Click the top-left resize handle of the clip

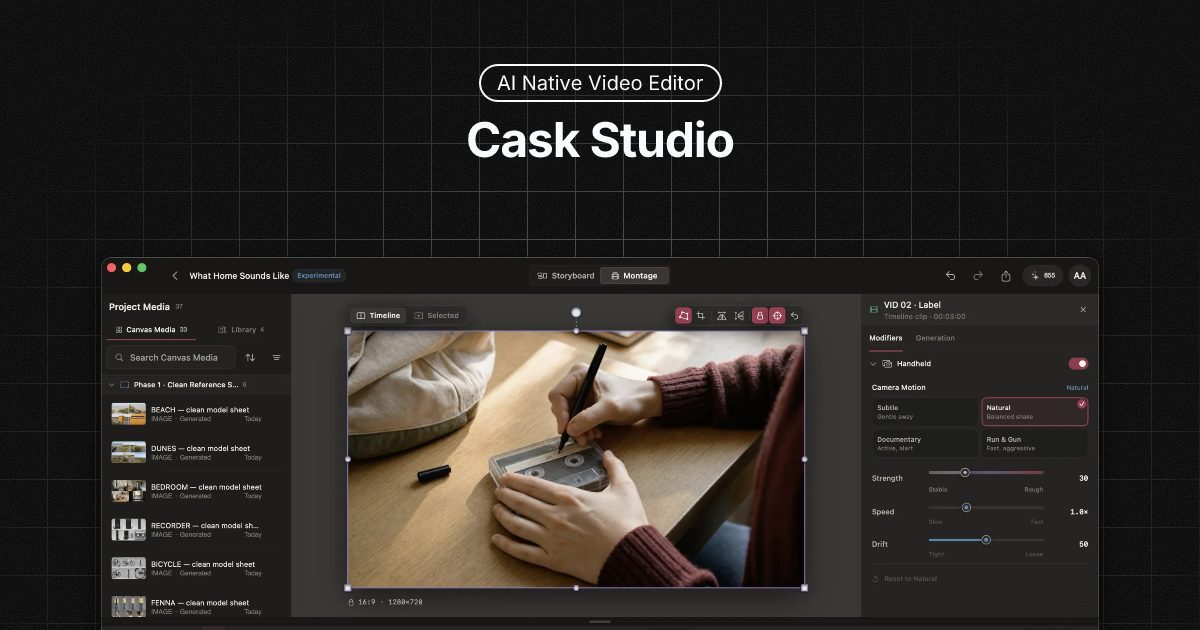(348, 331)
